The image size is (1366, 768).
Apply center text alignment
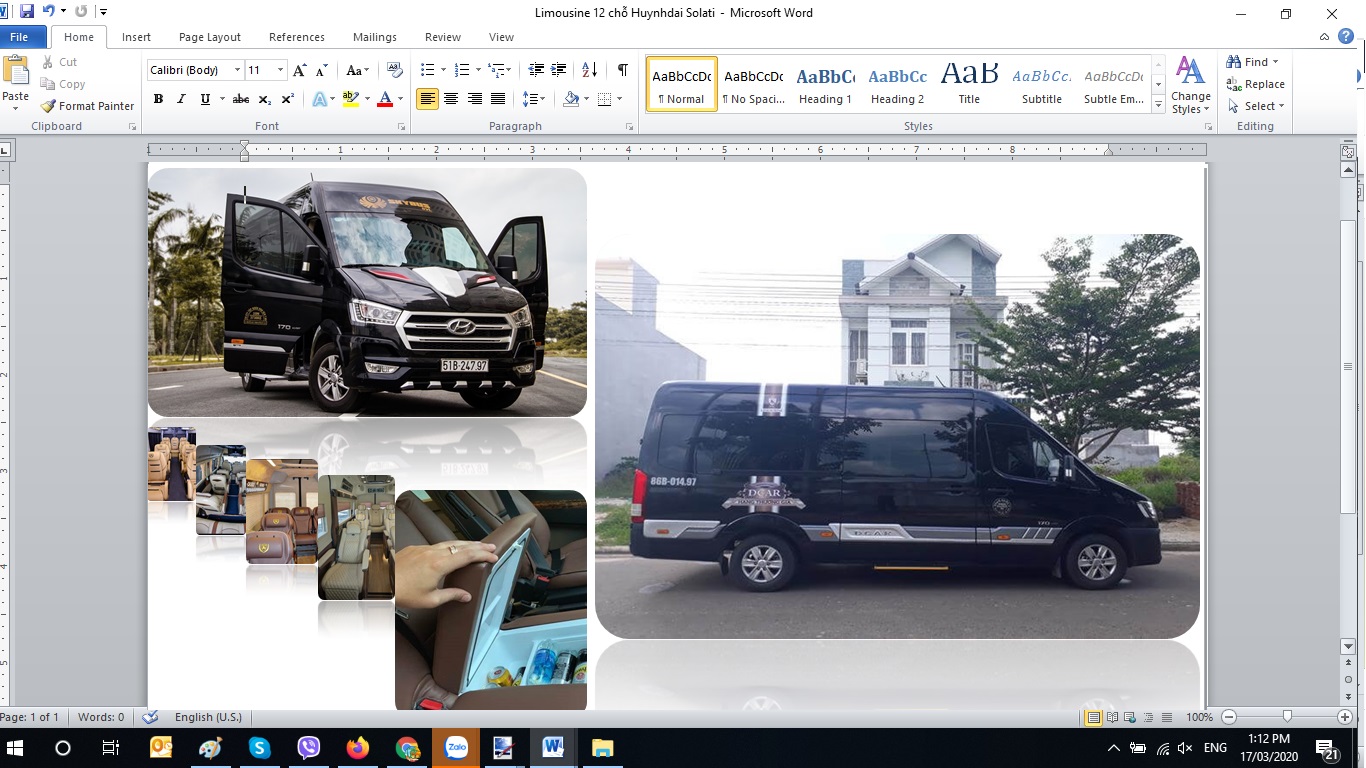tap(451, 99)
